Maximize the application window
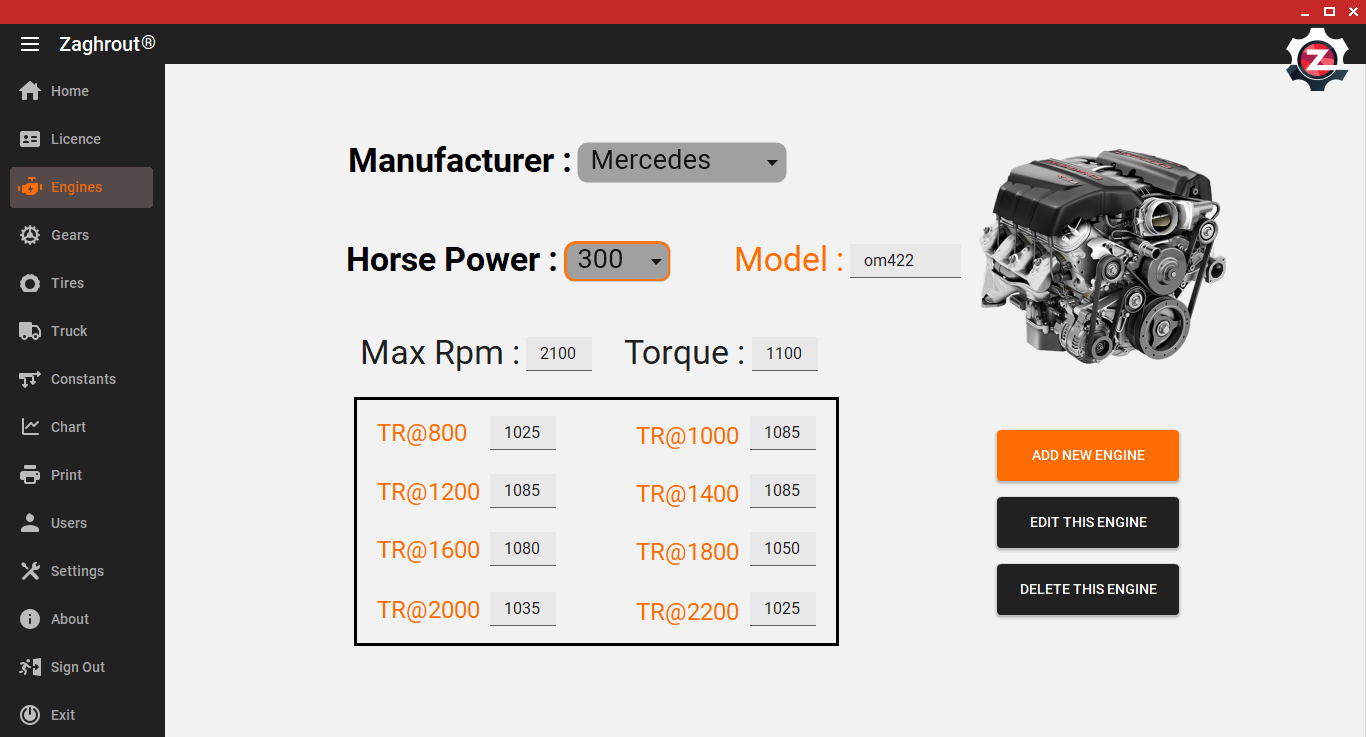The image size is (1366, 737). (1330, 12)
